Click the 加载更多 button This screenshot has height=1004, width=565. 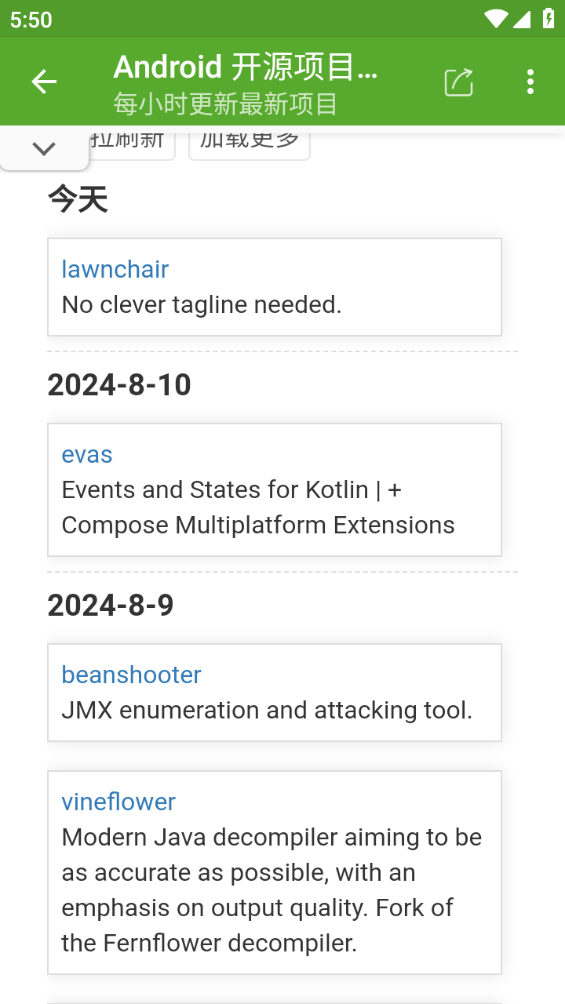point(249,142)
